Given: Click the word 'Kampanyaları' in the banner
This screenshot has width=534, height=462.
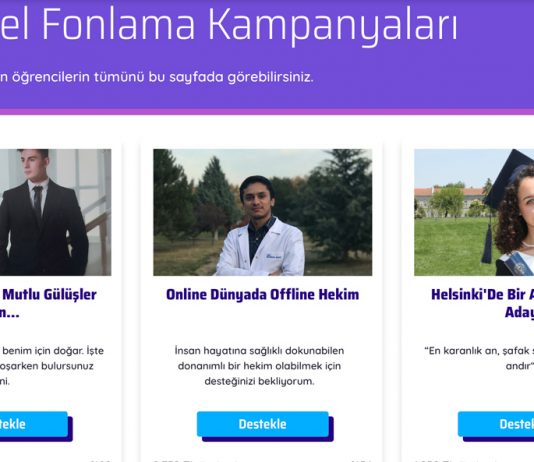Looking at the screenshot, I should (332, 26).
